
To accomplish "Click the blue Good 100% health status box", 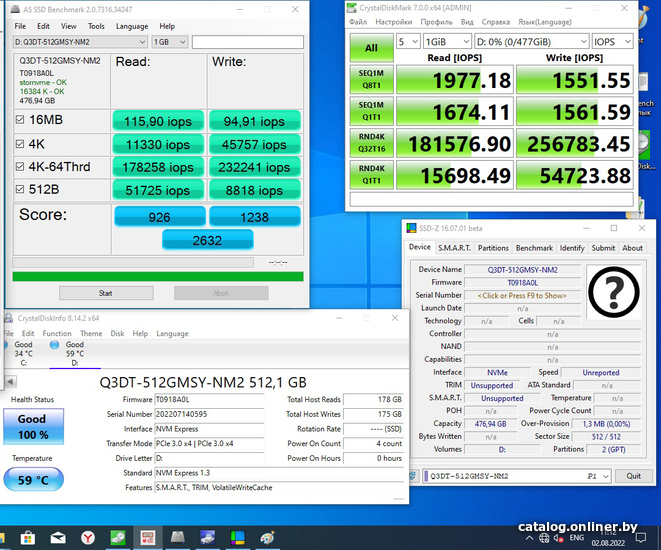I will tap(31, 427).
